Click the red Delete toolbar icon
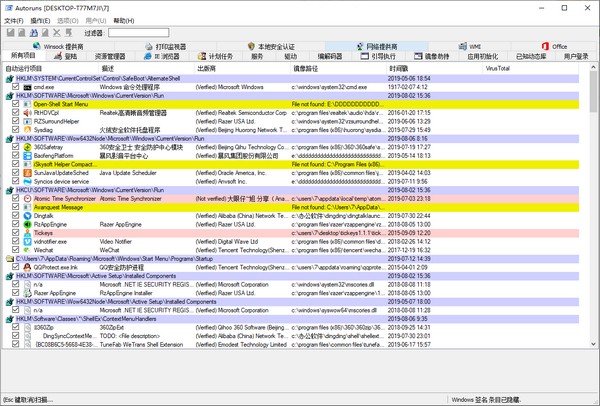The width and height of the screenshot is (600, 406). pos(58,33)
